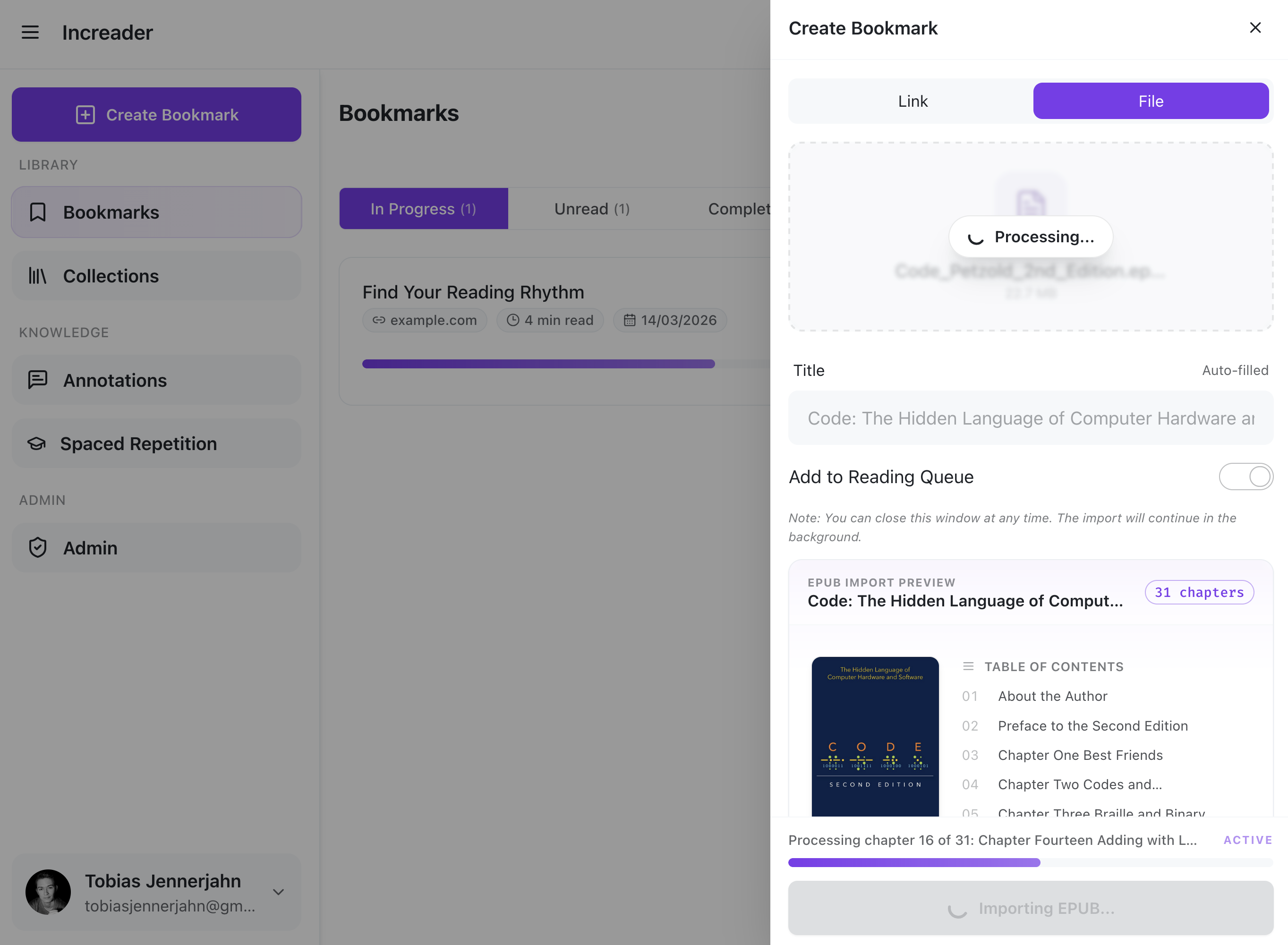
Task: Close the Create Bookmark panel
Action: [1255, 28]
